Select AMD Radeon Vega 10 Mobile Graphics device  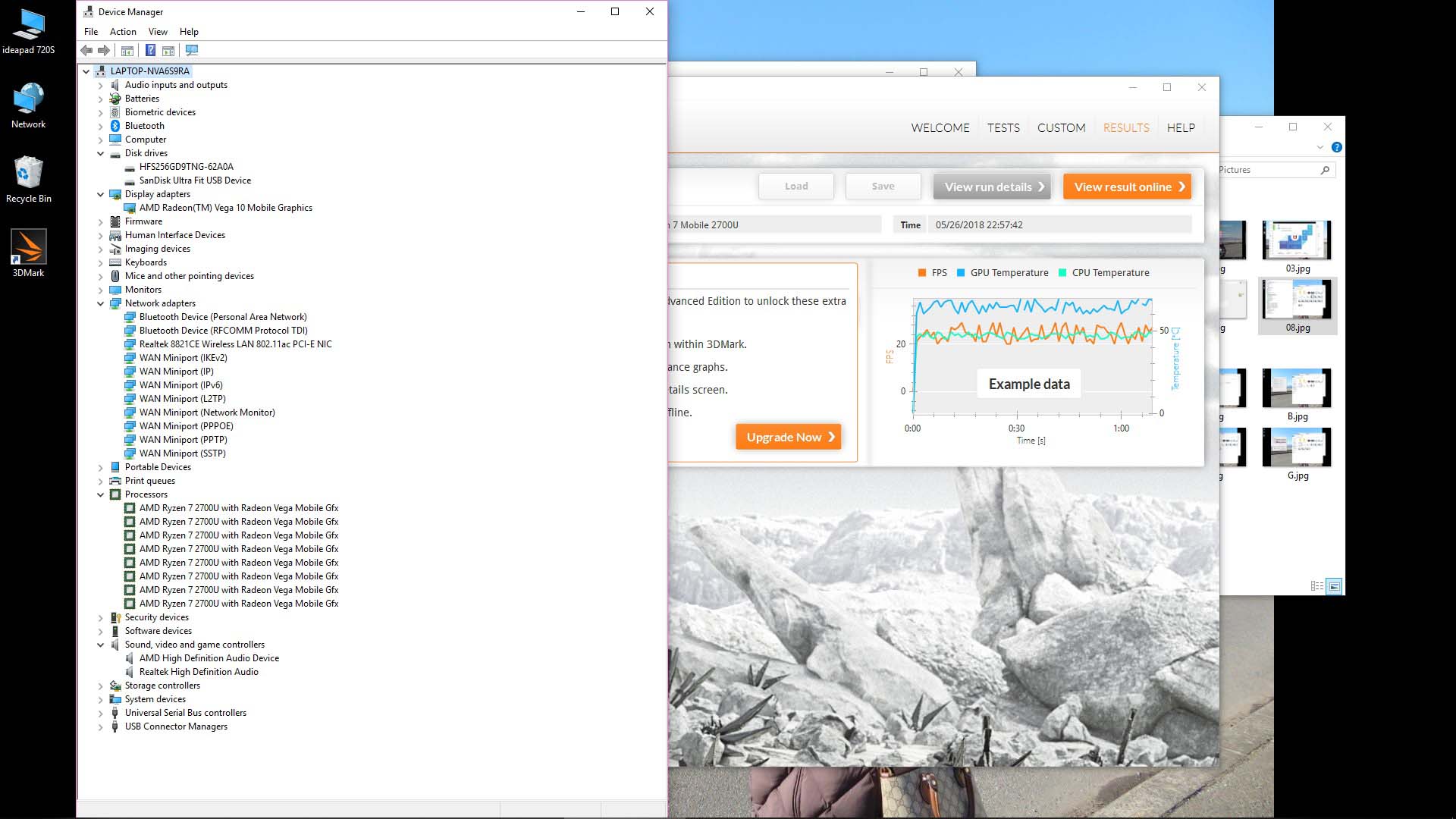tap(226, 208)
